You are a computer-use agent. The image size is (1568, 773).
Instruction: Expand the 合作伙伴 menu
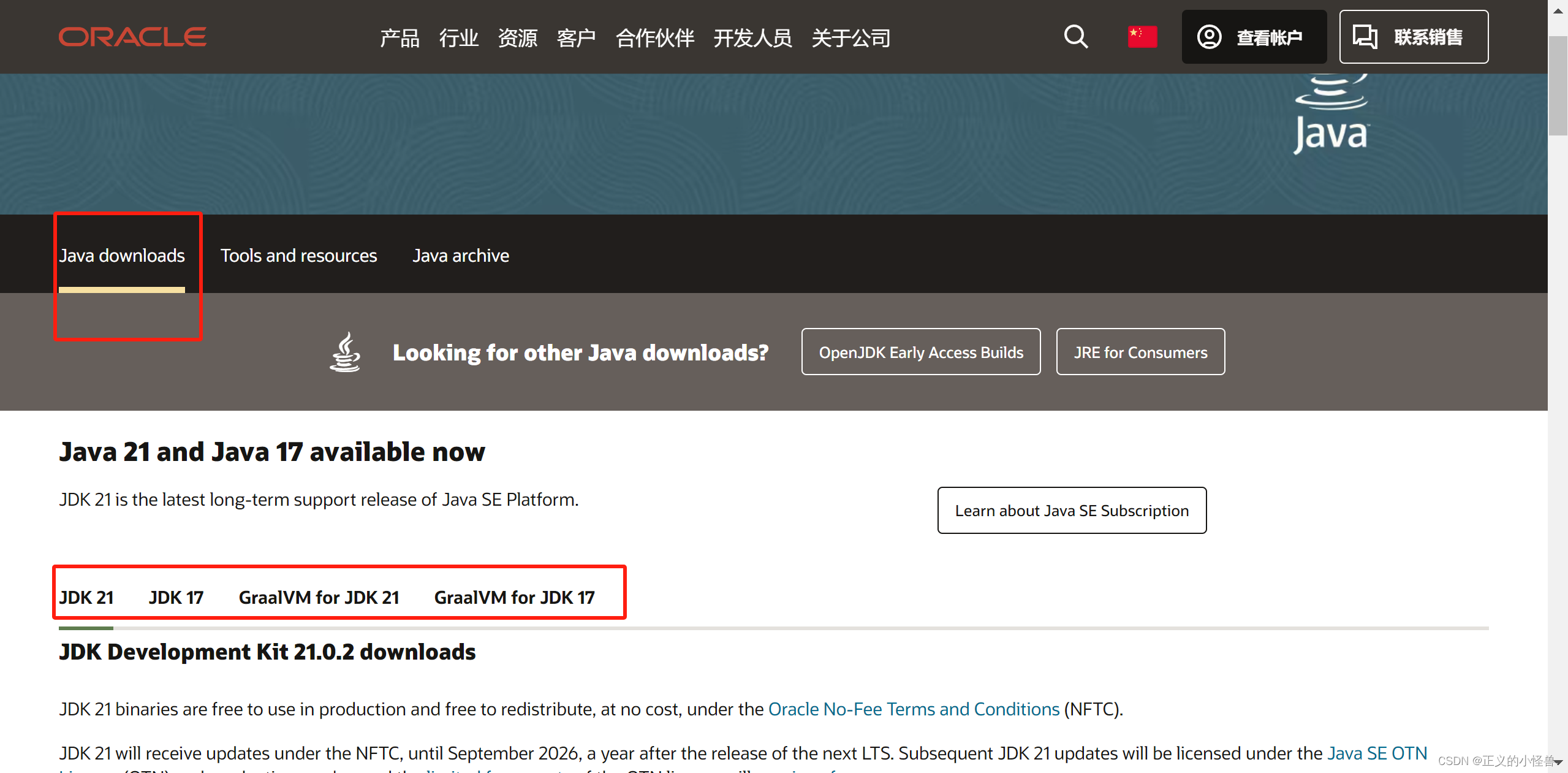pyautogui.click(x=654, y=38)
